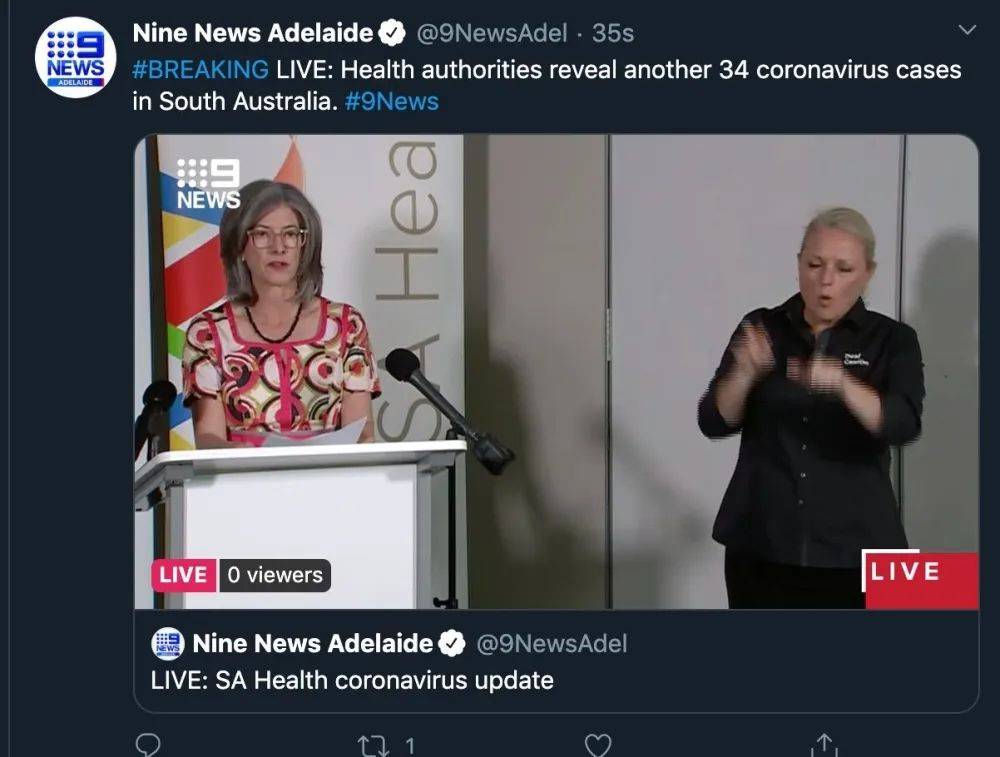This screenshot has height=757, width=1000.
Task: Click the reply speech bubble icon
Action: tap(148, 744)
